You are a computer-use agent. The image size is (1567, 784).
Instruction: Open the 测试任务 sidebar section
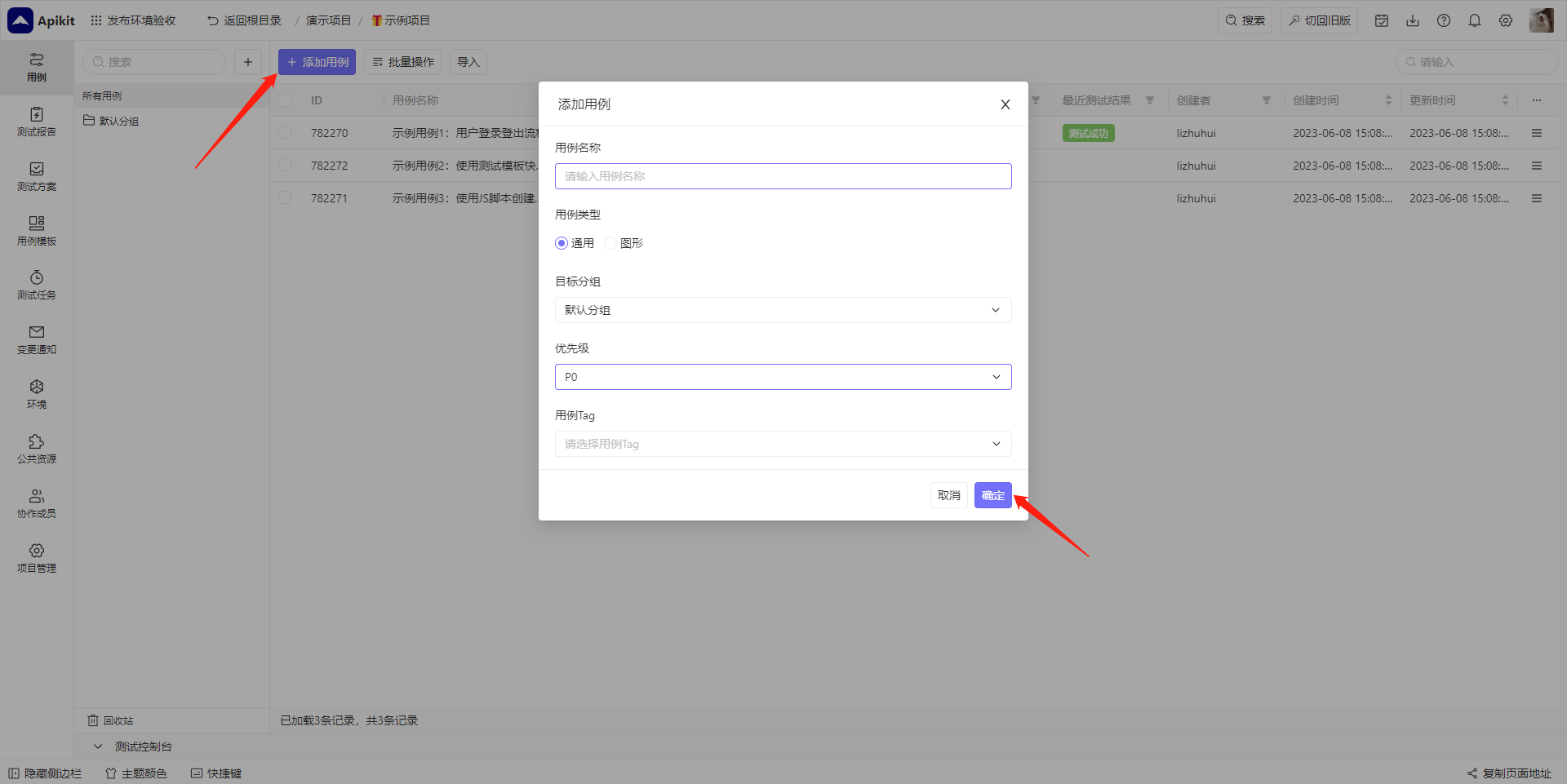coord(37,286)
